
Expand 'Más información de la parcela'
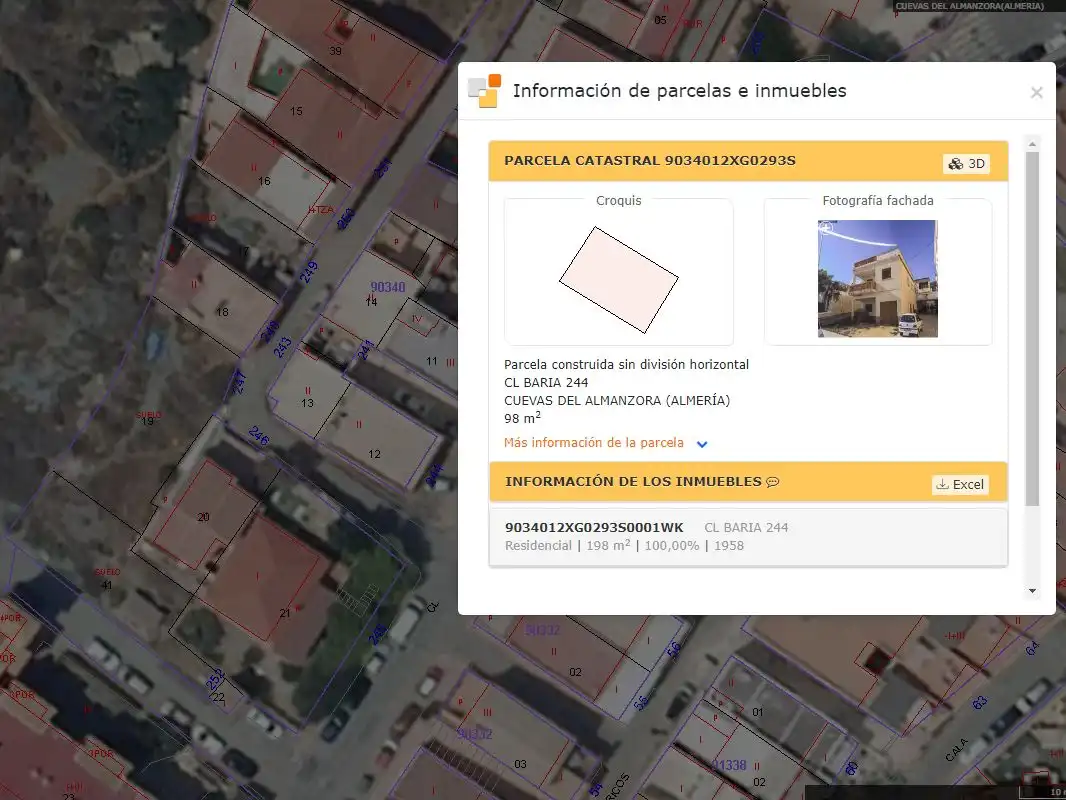point(606,443)
